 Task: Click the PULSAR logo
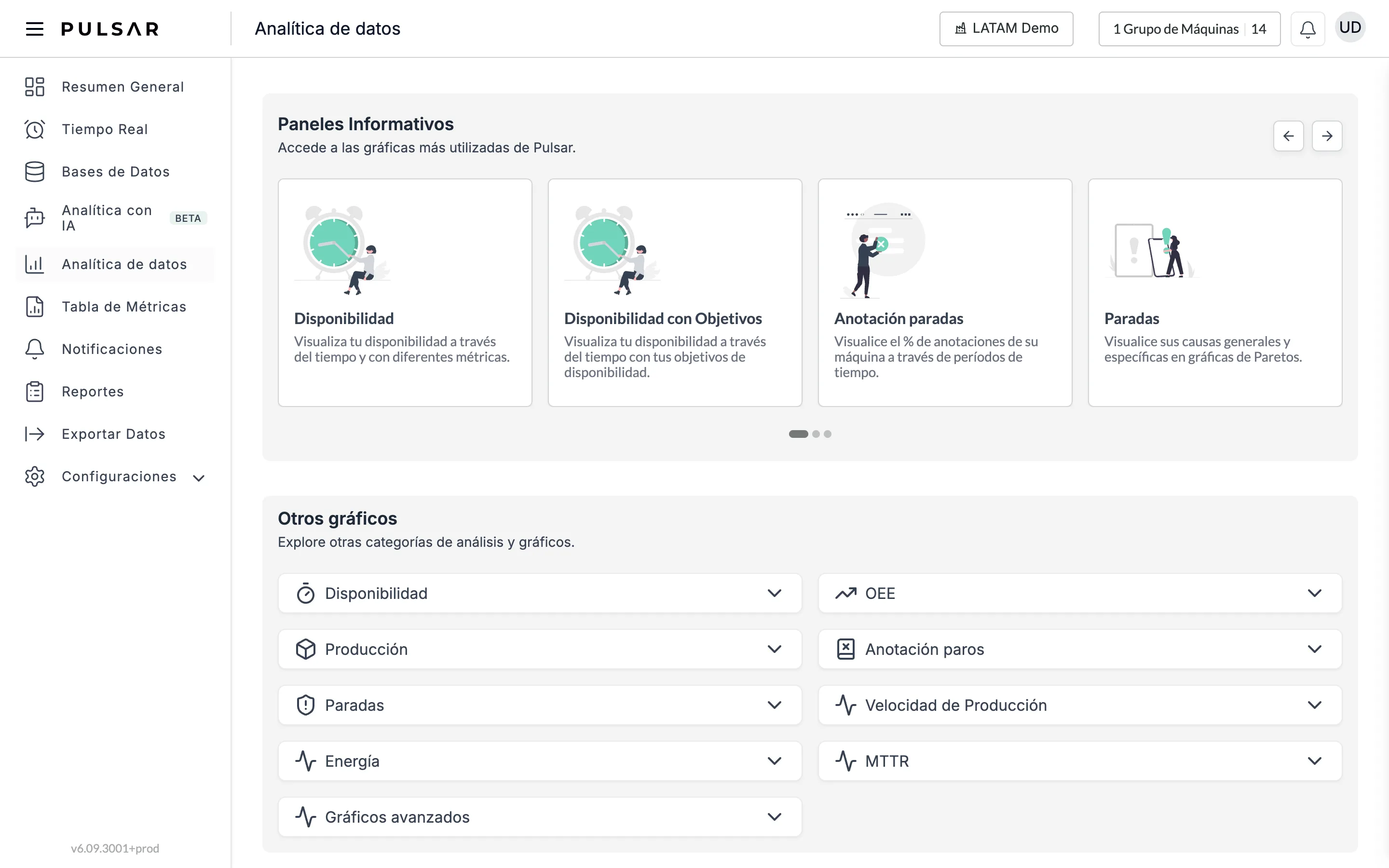110,29
